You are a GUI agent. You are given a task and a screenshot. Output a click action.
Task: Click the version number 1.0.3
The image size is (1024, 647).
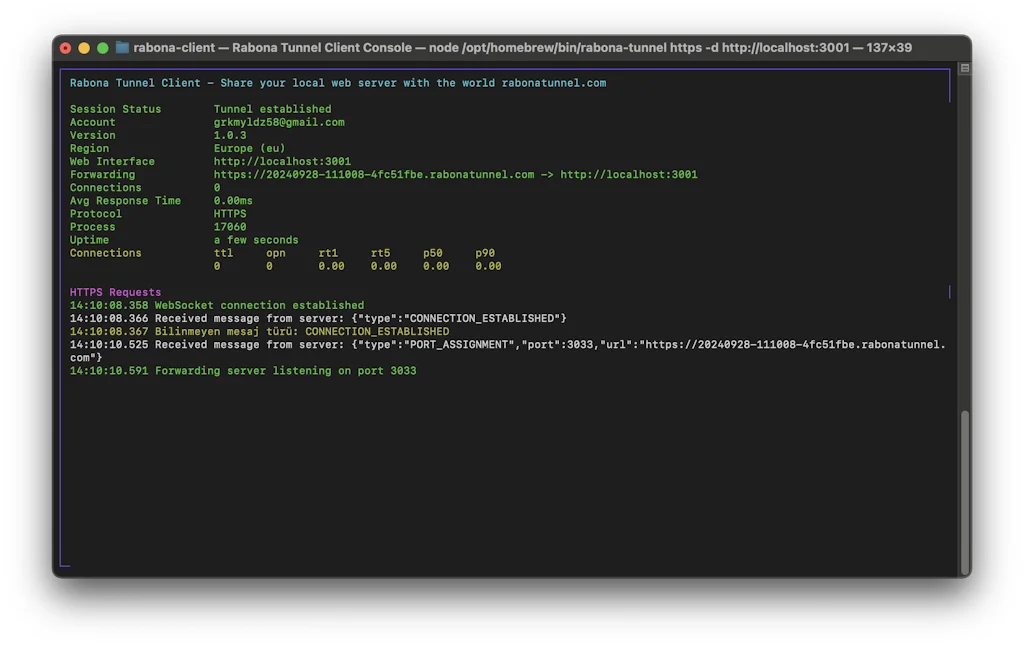(x=230, y=135)
